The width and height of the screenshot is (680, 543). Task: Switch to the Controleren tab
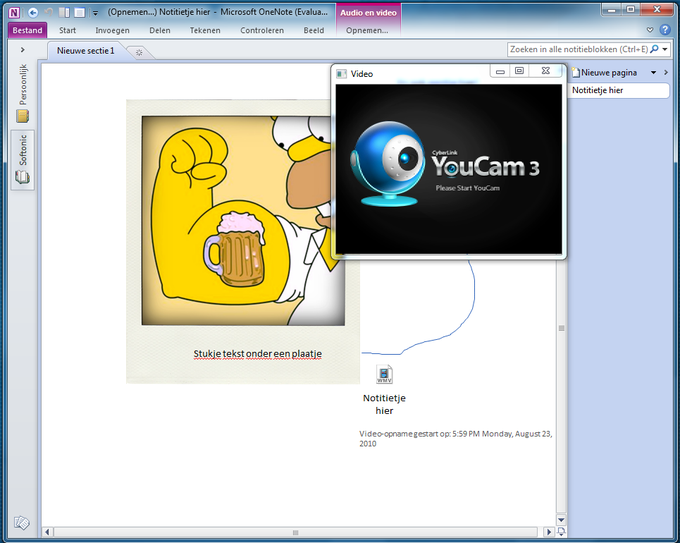[262, 30]
